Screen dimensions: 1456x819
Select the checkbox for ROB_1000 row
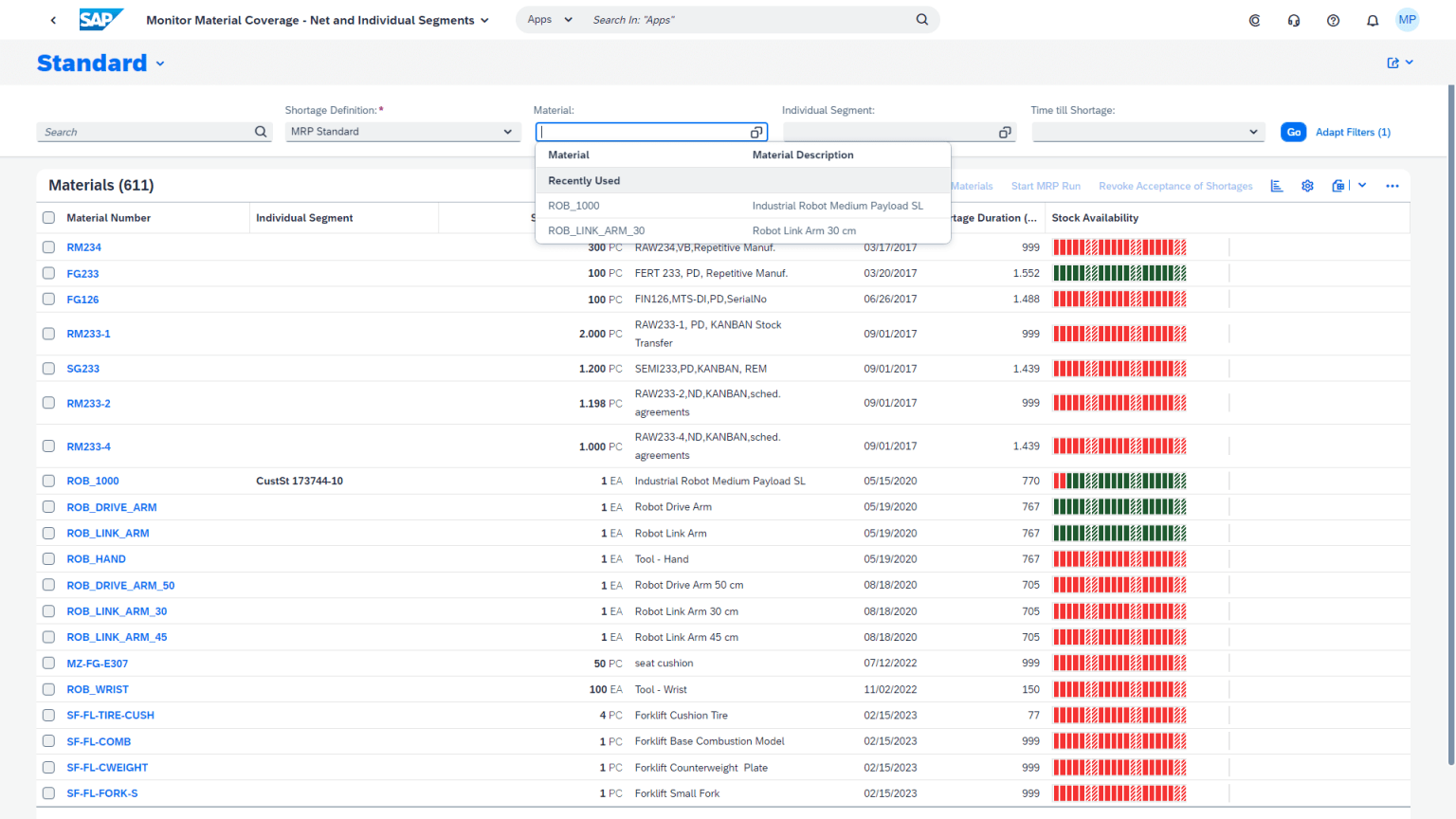pos(48,481)
